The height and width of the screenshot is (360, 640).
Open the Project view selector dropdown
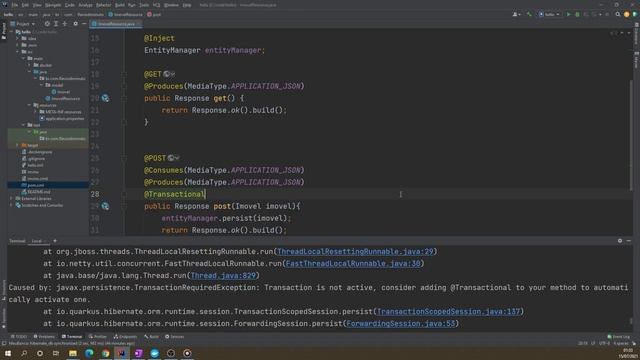pyautogui.click(x=23, y=24)
